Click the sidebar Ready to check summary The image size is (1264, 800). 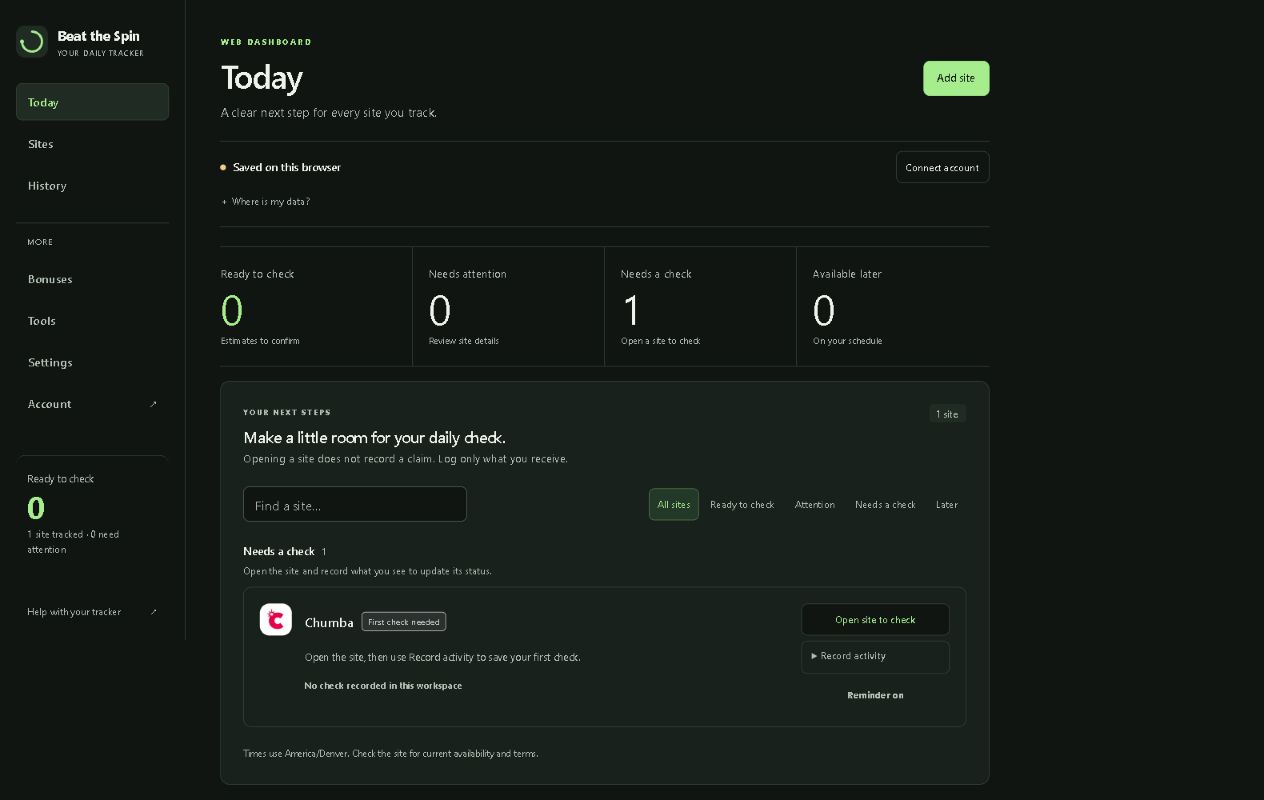[x=92, y=514]
